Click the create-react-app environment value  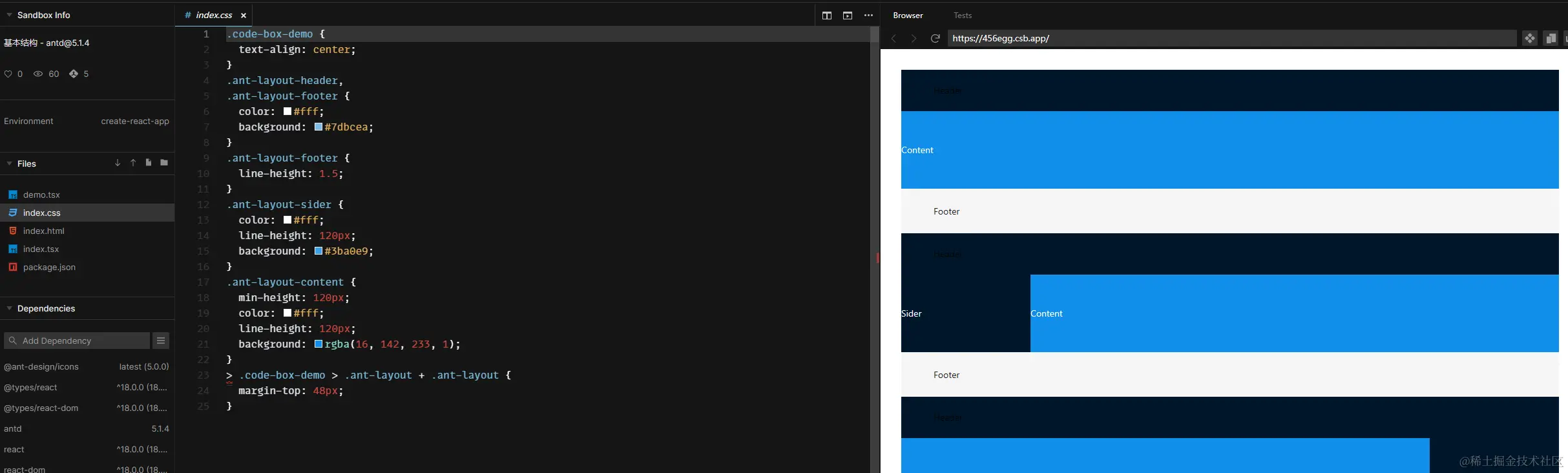(135, 121)
